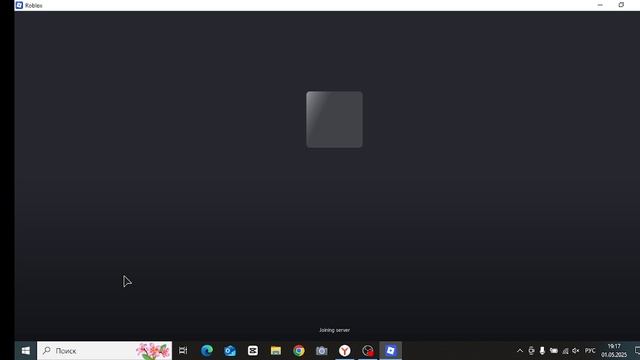640x360 pixels.
Task: Open the network status tray icon
Action: [565, 351]
